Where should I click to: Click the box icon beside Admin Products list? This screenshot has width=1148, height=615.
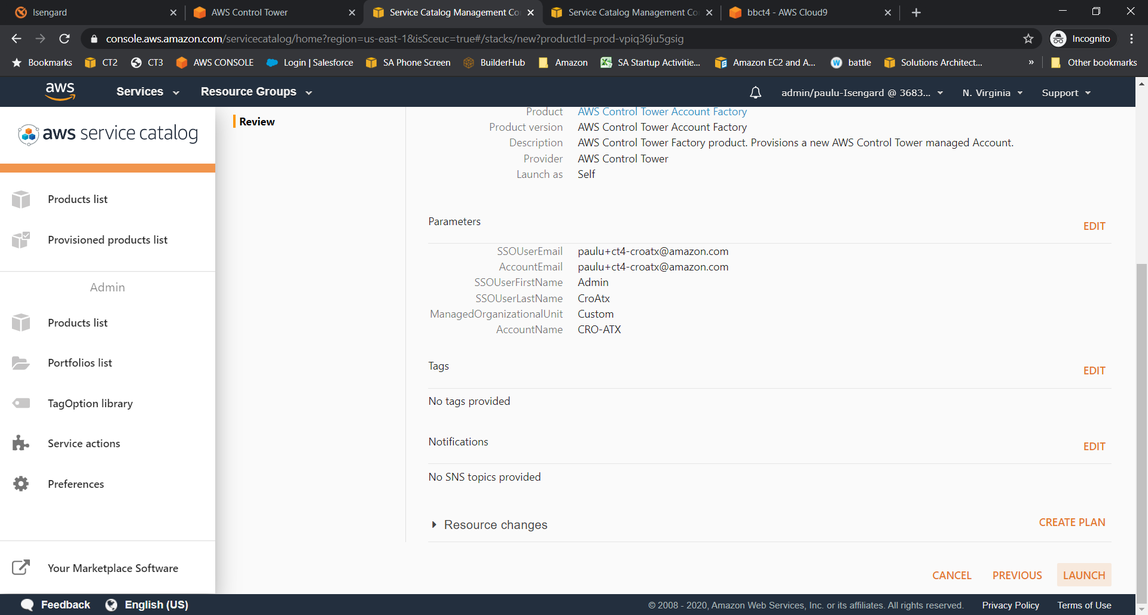(20, 323)
